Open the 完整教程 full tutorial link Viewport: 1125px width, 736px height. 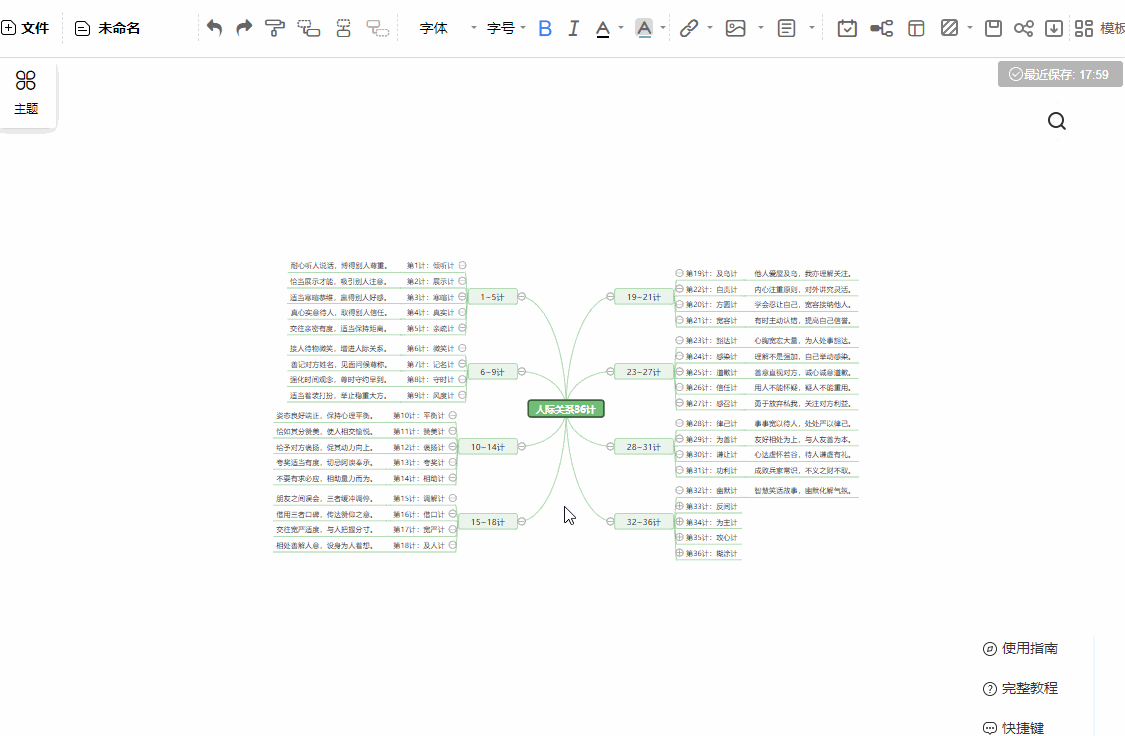(1020, 689)
